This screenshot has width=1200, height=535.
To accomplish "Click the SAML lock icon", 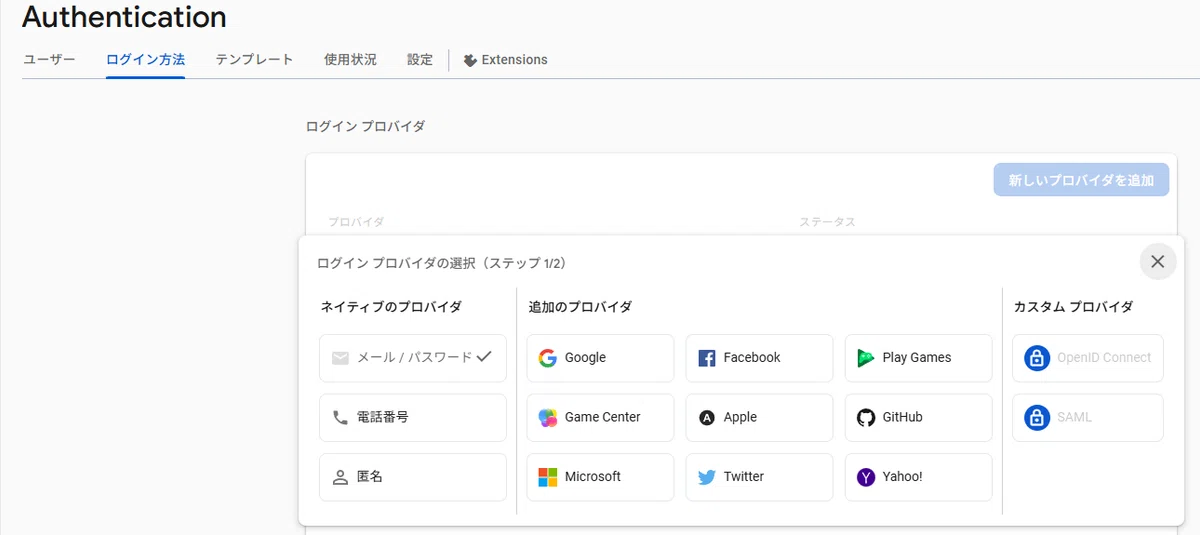I will 1036,417.
